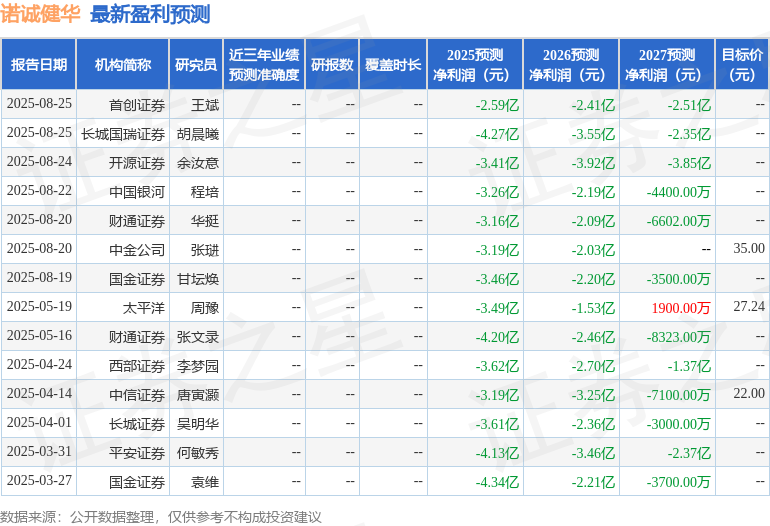Click the 机构简称 column header
This screenshot has width=770, height=526.
[123, 64]
